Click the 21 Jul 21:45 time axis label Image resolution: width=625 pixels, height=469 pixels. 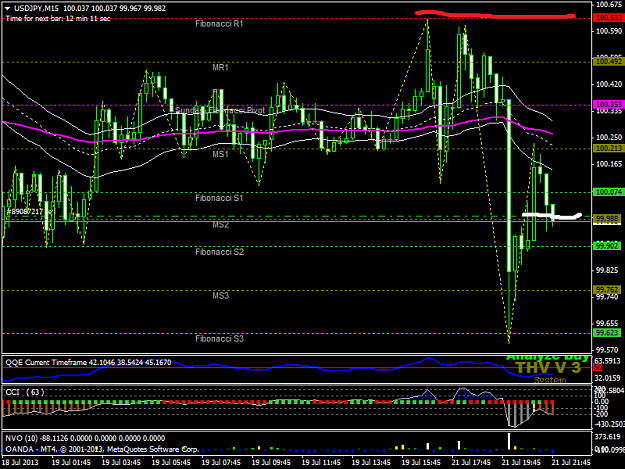tap(571, 463)
